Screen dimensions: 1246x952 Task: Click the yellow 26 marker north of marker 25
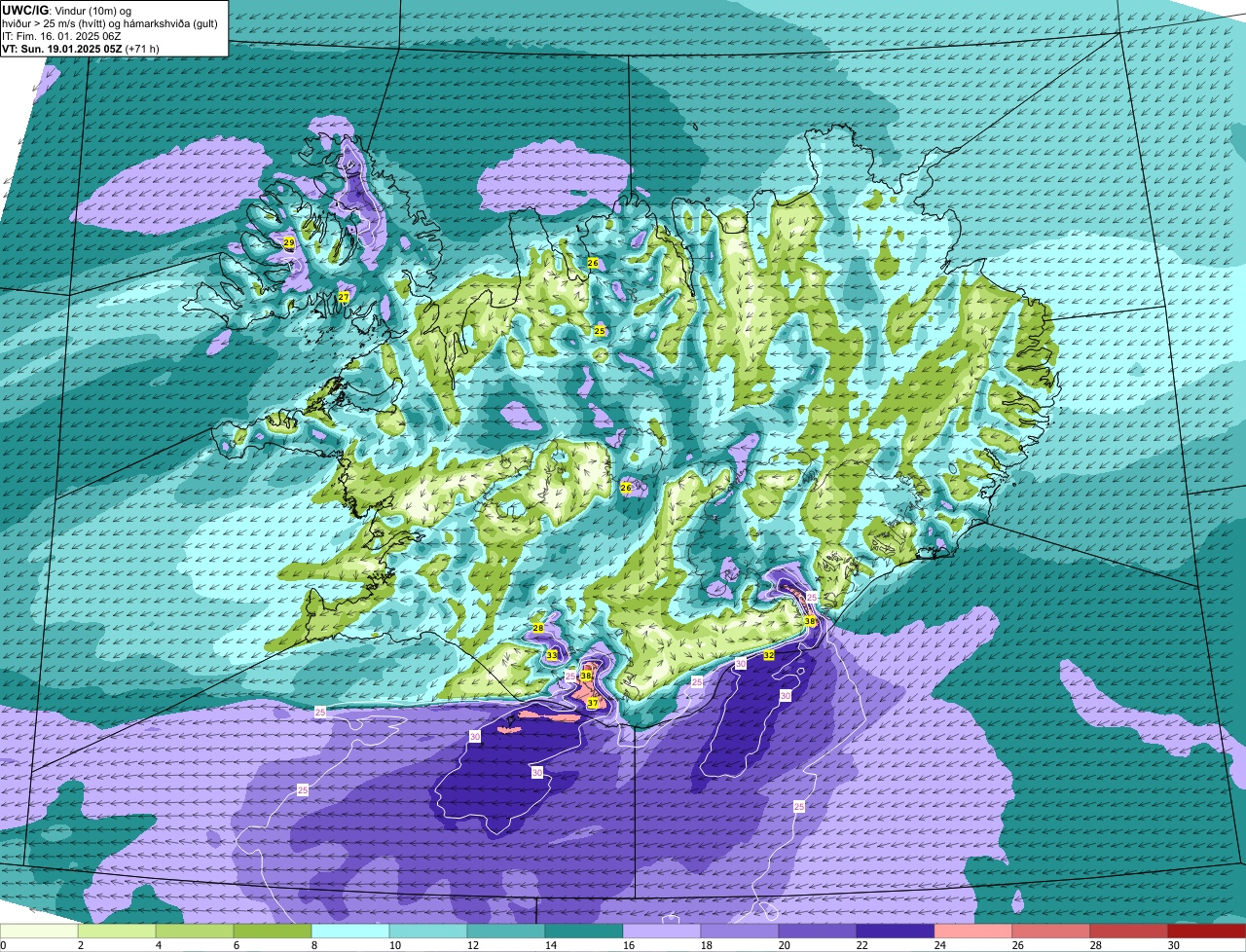pyautogui.click(x=593, y=263)
